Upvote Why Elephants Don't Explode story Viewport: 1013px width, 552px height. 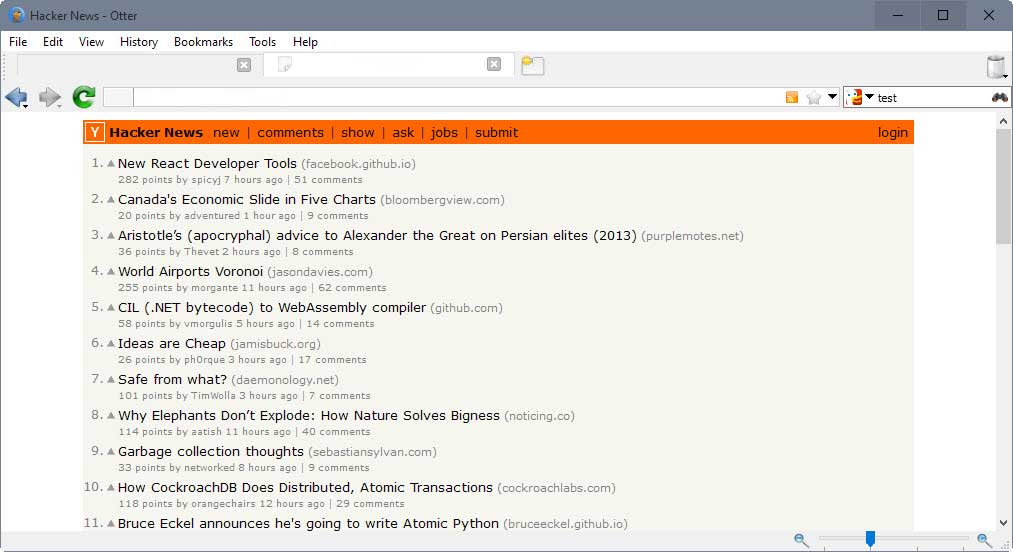pyautogui.click(x=110, y=416)
